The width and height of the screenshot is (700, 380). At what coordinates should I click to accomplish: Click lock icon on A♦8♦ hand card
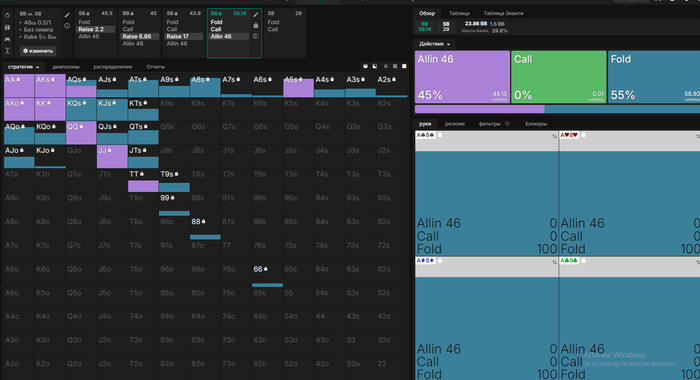440,261
